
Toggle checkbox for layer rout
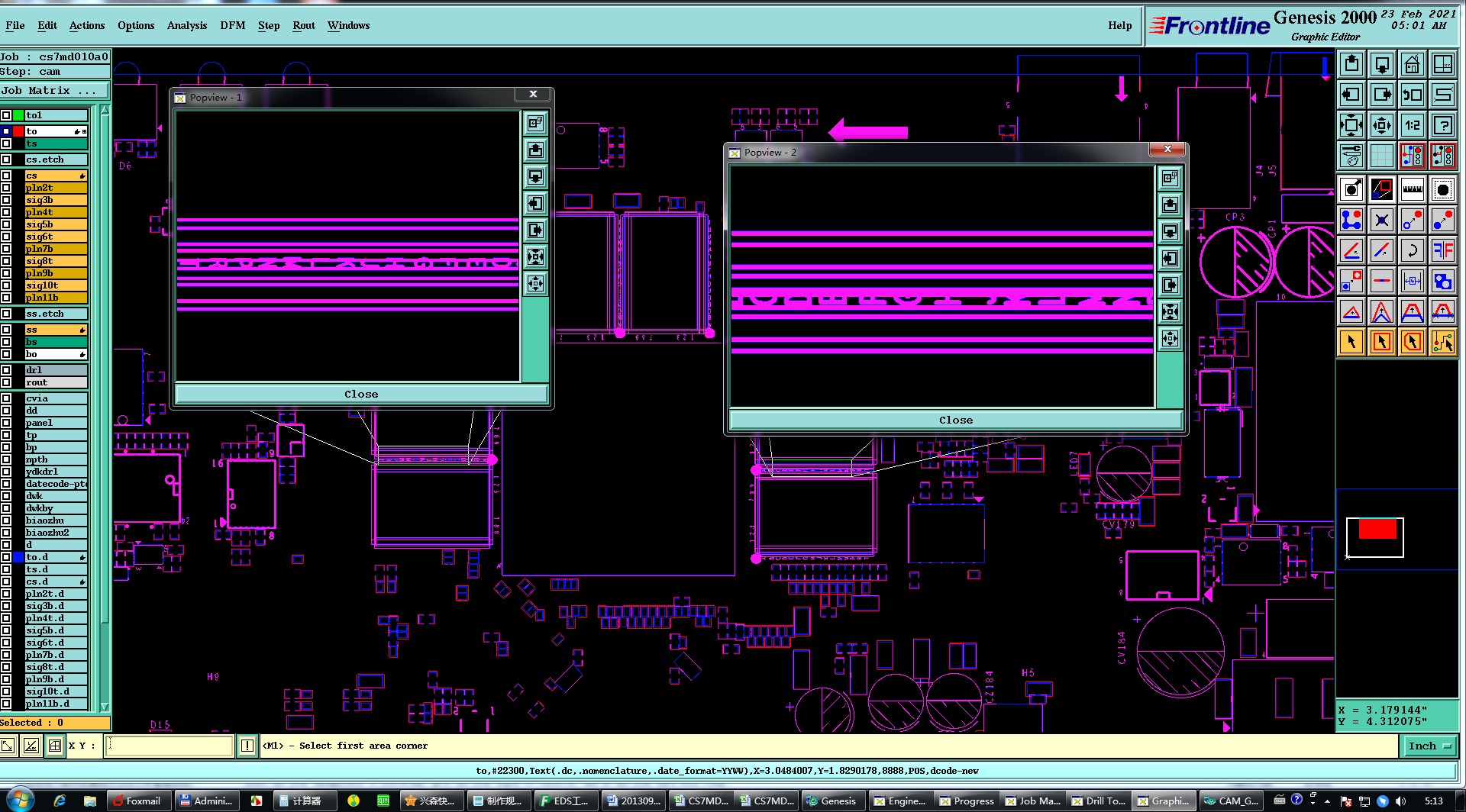tap(6, 382)
